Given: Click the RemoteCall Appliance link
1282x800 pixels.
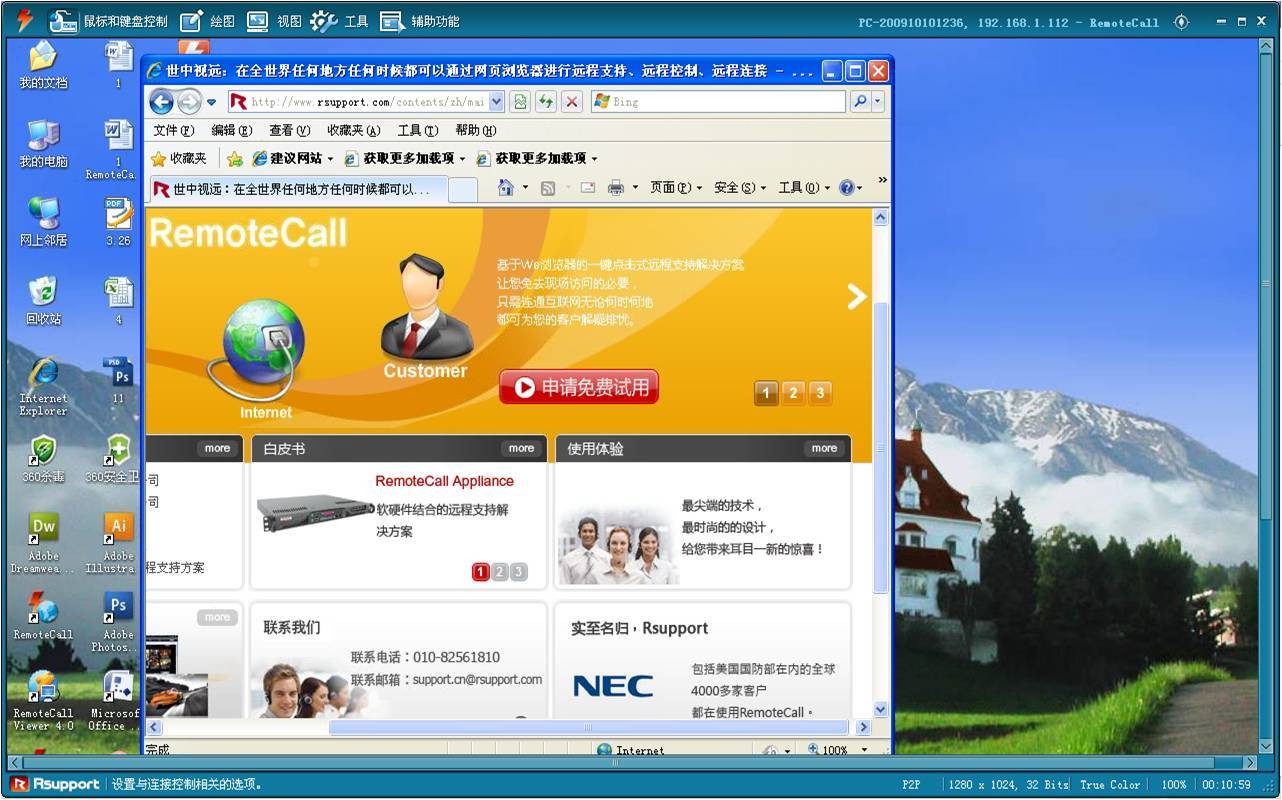Looking at the screenshot, I should pos(444,481).
